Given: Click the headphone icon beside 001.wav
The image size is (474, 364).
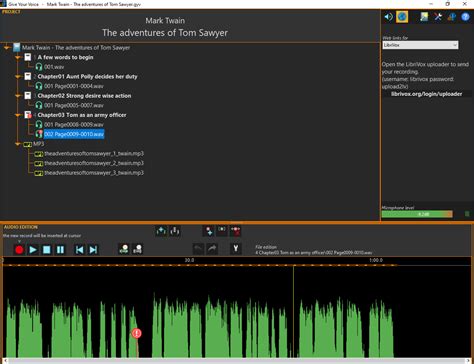Looking at the screenshot, I should pyautogui.click(x=39, y=67).
